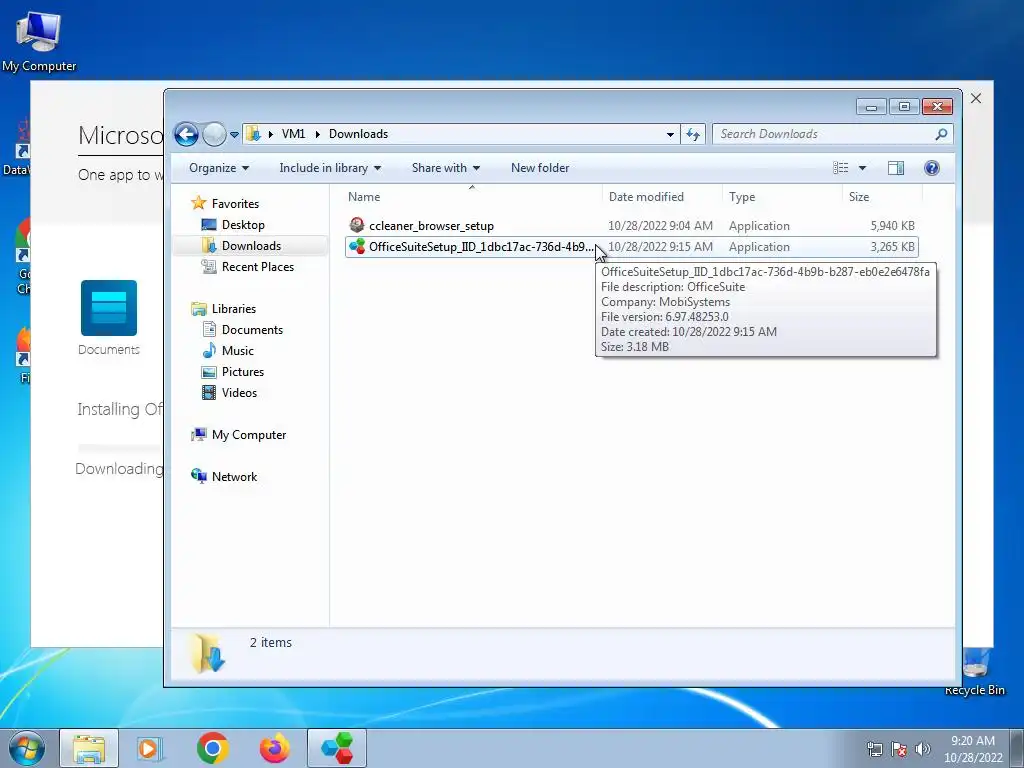Select Favorites in the navigation pane
The height and width of the screenshot is (768, 1024).
(235, 204)
